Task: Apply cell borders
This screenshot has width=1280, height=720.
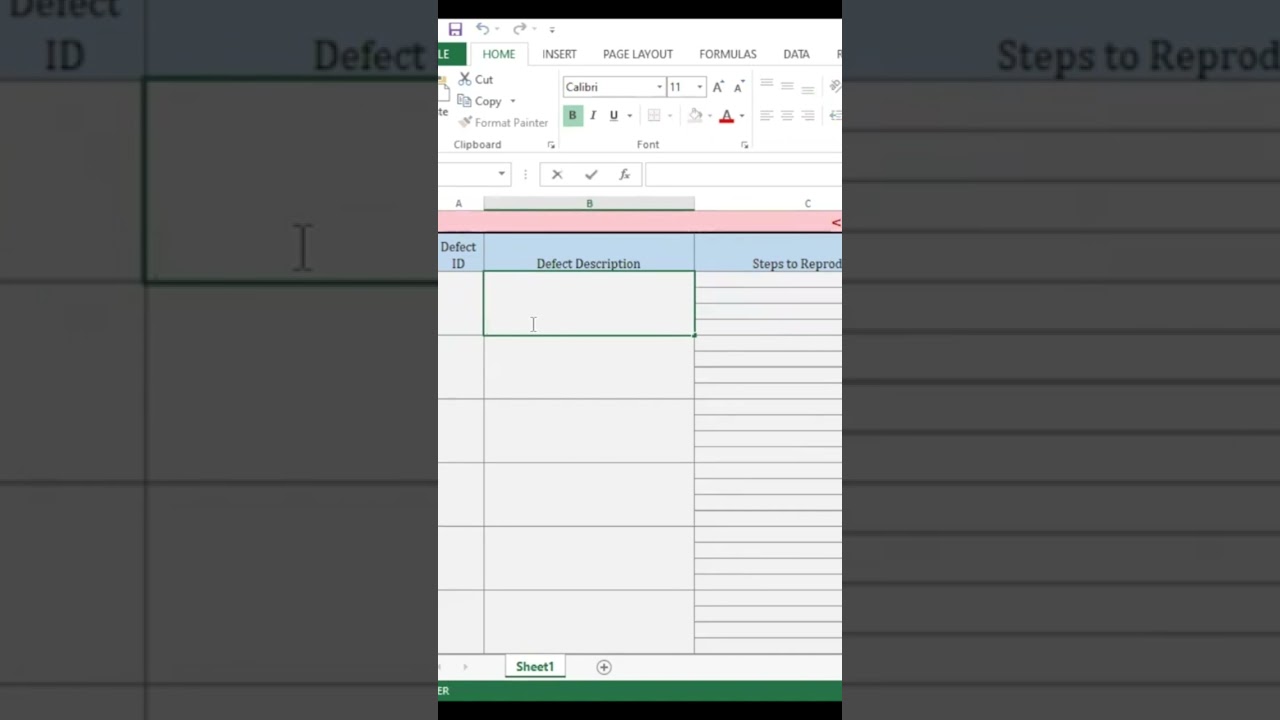Action: 654,115
